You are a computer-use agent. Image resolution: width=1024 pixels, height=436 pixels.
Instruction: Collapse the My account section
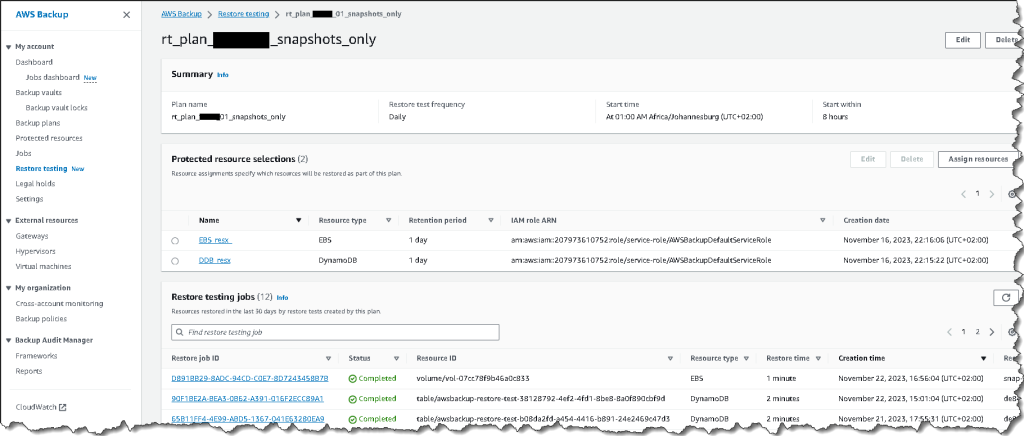(x=8, y=47)
